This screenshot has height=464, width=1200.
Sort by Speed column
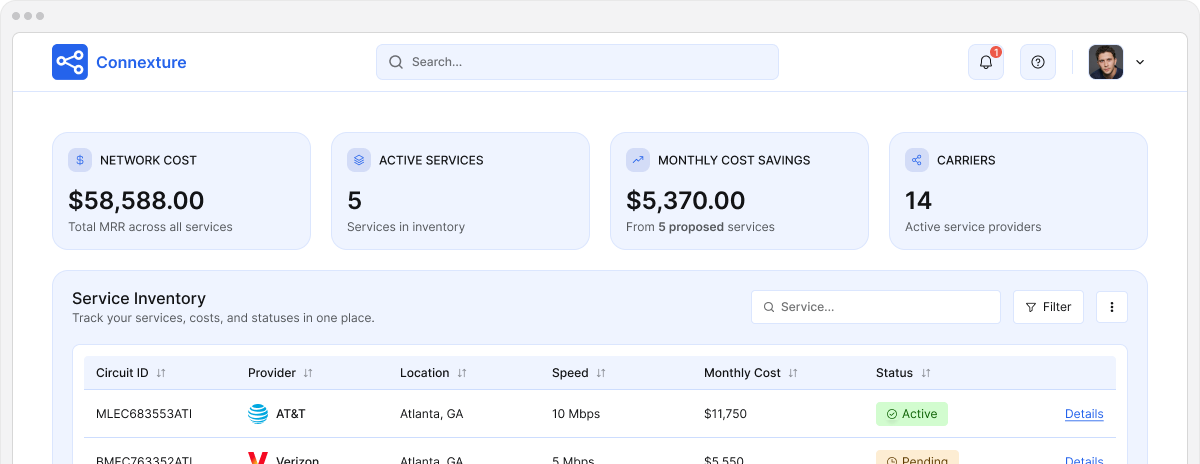click(x=601, y=373)
